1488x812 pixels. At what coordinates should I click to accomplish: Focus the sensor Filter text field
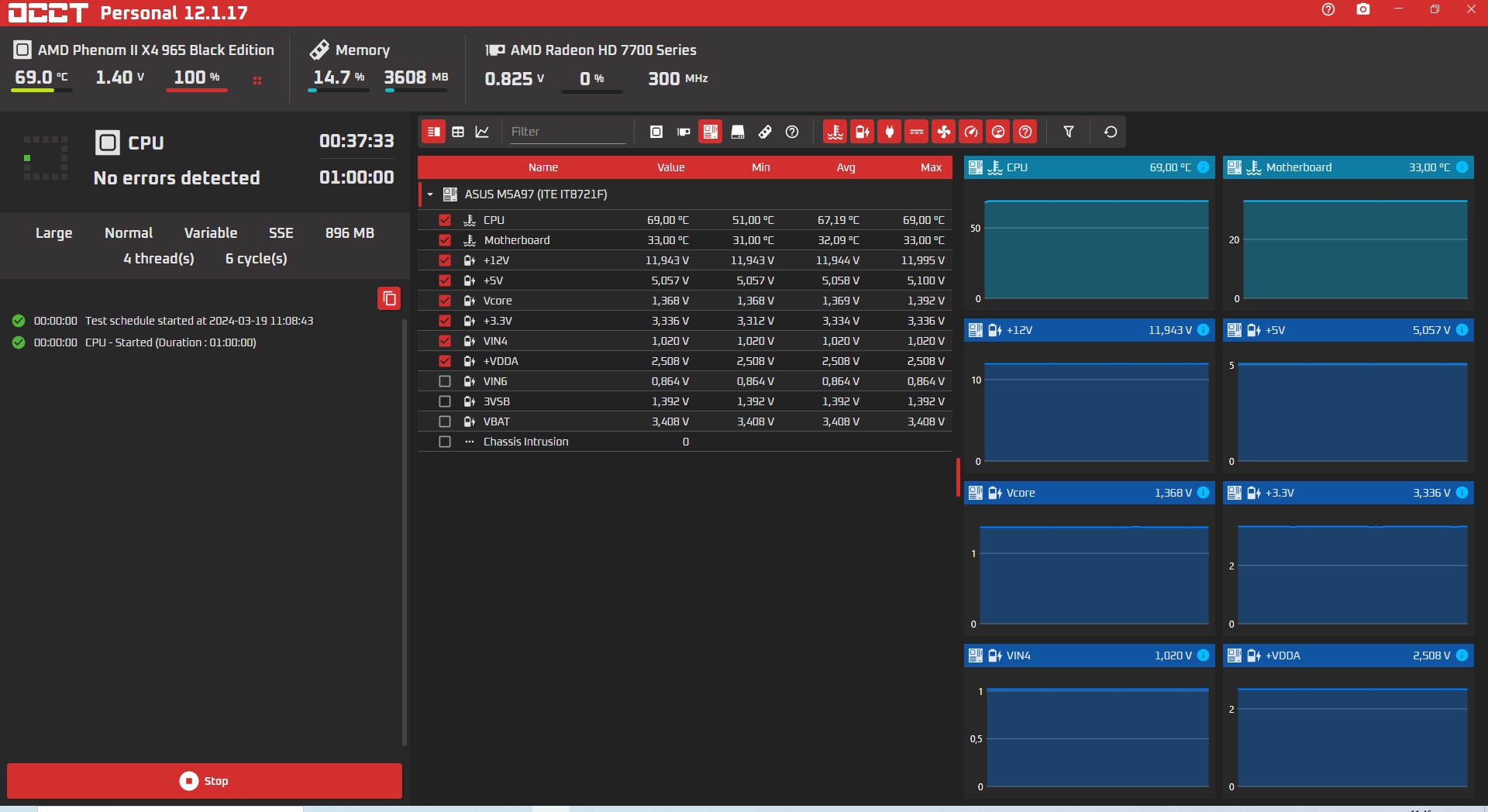point(567,132)
